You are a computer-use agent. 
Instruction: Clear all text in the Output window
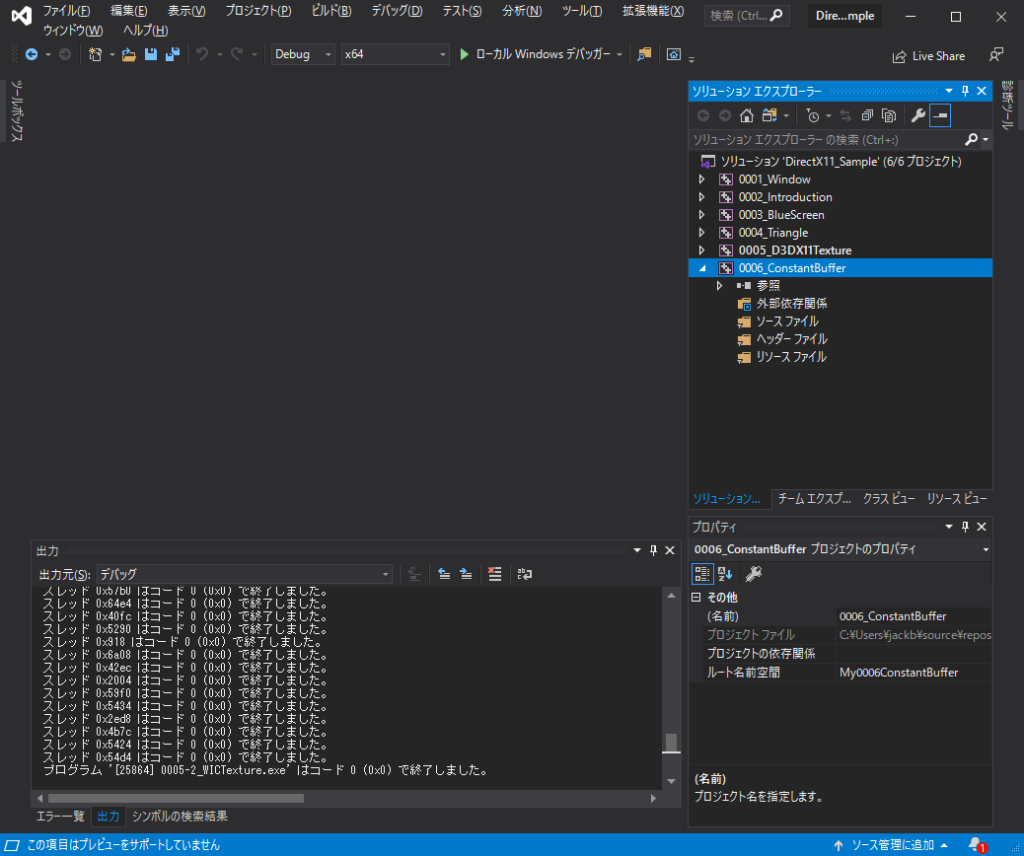pos(495,573)
